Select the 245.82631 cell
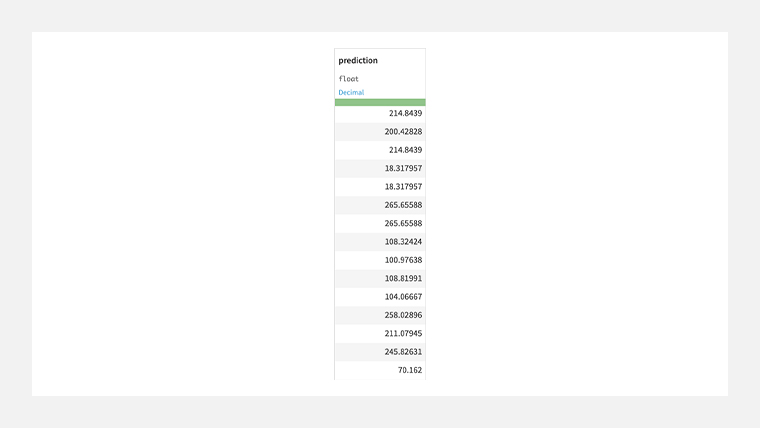The width and height of the screenshot is (760, 428). [380, 352]
